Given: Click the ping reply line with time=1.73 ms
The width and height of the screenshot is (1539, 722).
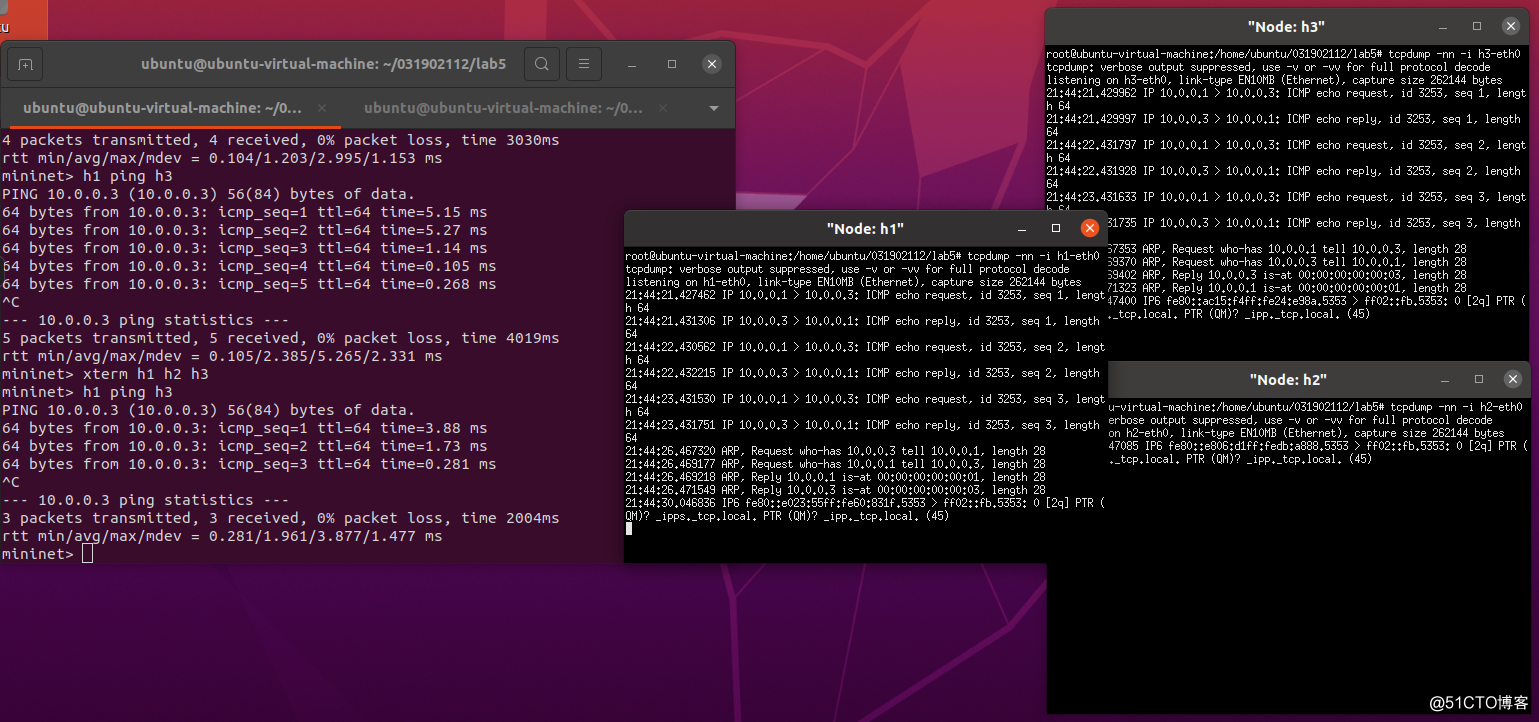Looking at the screenshot, I should [245, 446].
